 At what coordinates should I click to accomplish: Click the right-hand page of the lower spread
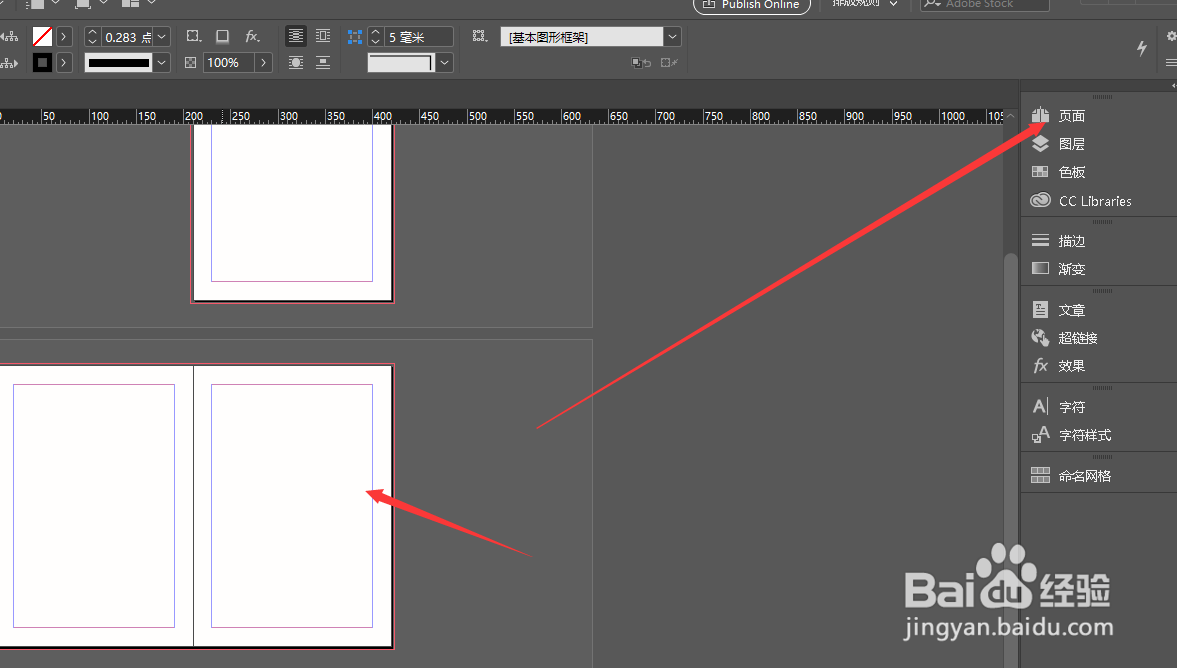click(293, 506)
